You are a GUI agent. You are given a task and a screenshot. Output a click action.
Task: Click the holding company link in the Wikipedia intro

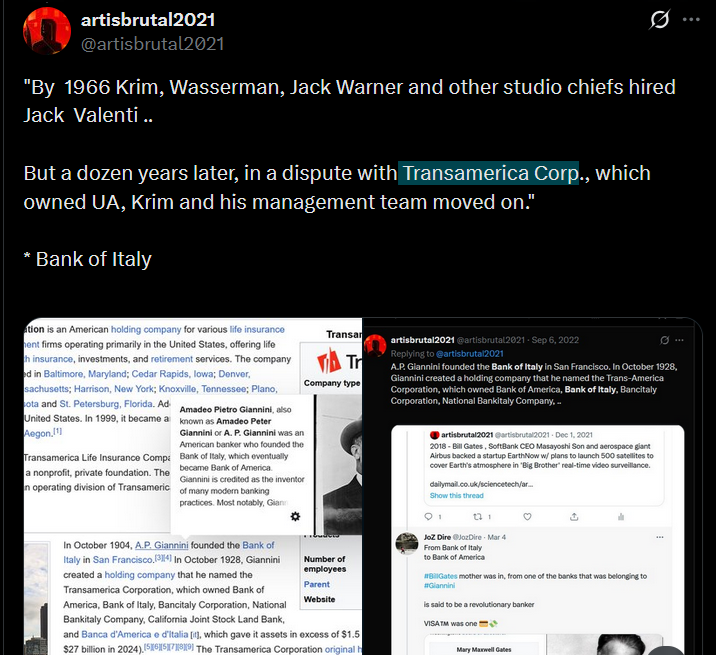click(x=146, y=329)
